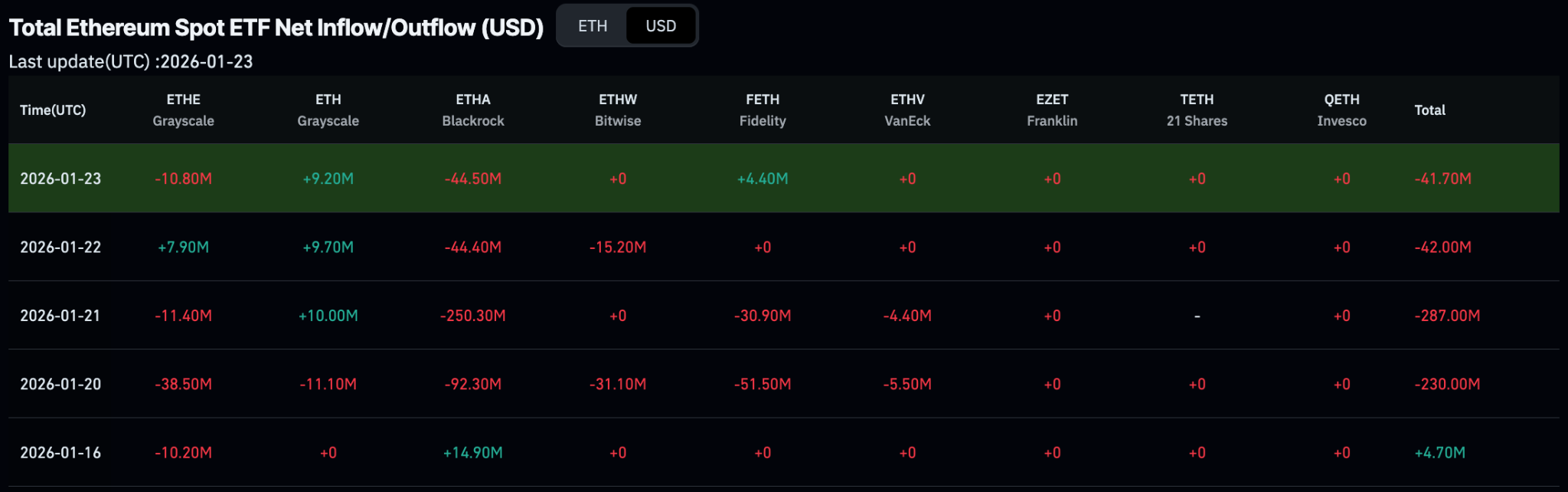Click the ETHV VanEck column header
Screen dimensions: 1568x492
907,110
